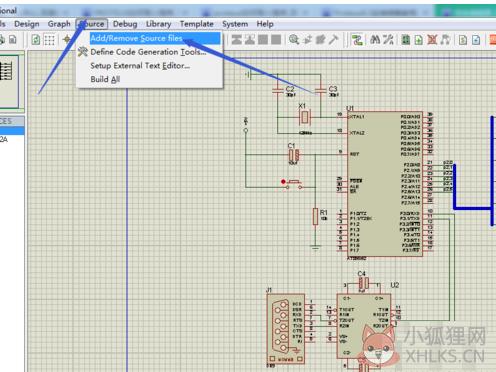
Task: Click the Design Explorer icon
Action: pyautogui.click(x=406, y=40)
